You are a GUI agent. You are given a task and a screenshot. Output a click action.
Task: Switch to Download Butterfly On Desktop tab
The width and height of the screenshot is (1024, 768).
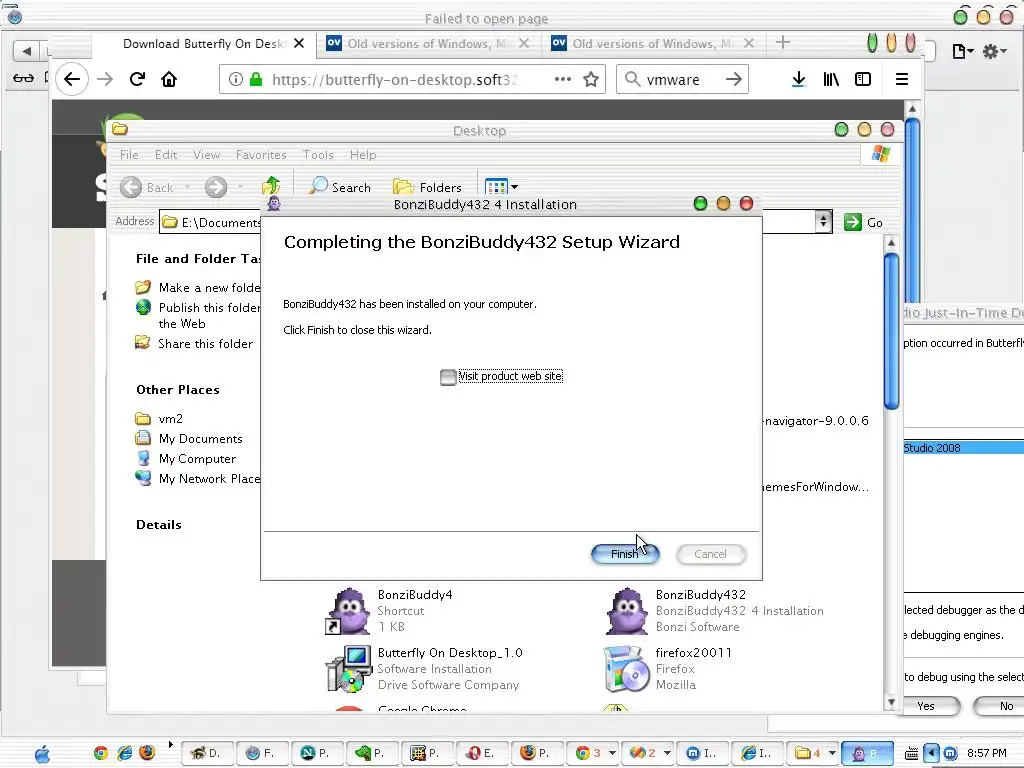pos(204,44)
